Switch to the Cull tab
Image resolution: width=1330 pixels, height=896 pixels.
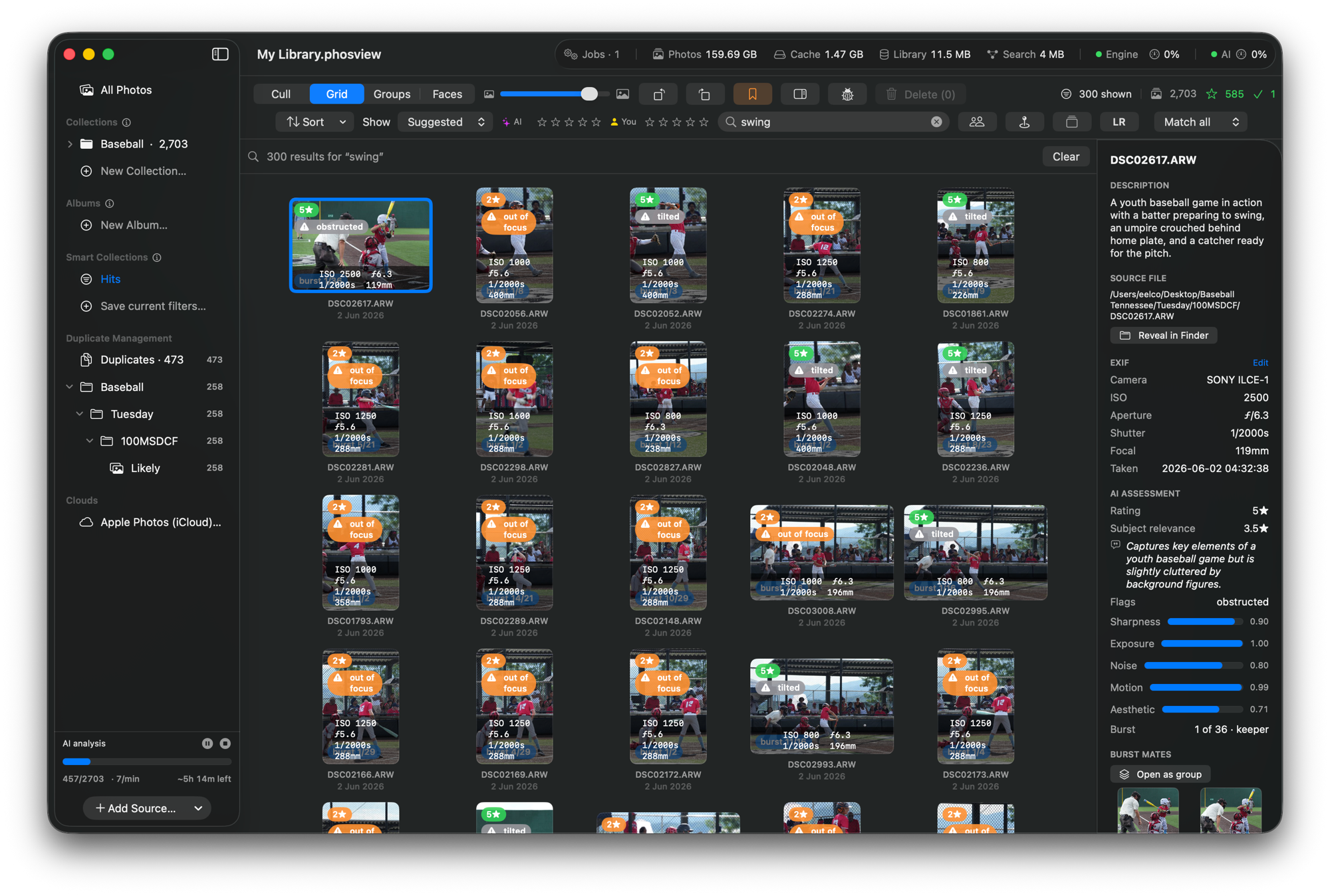[x=281, y=94]
